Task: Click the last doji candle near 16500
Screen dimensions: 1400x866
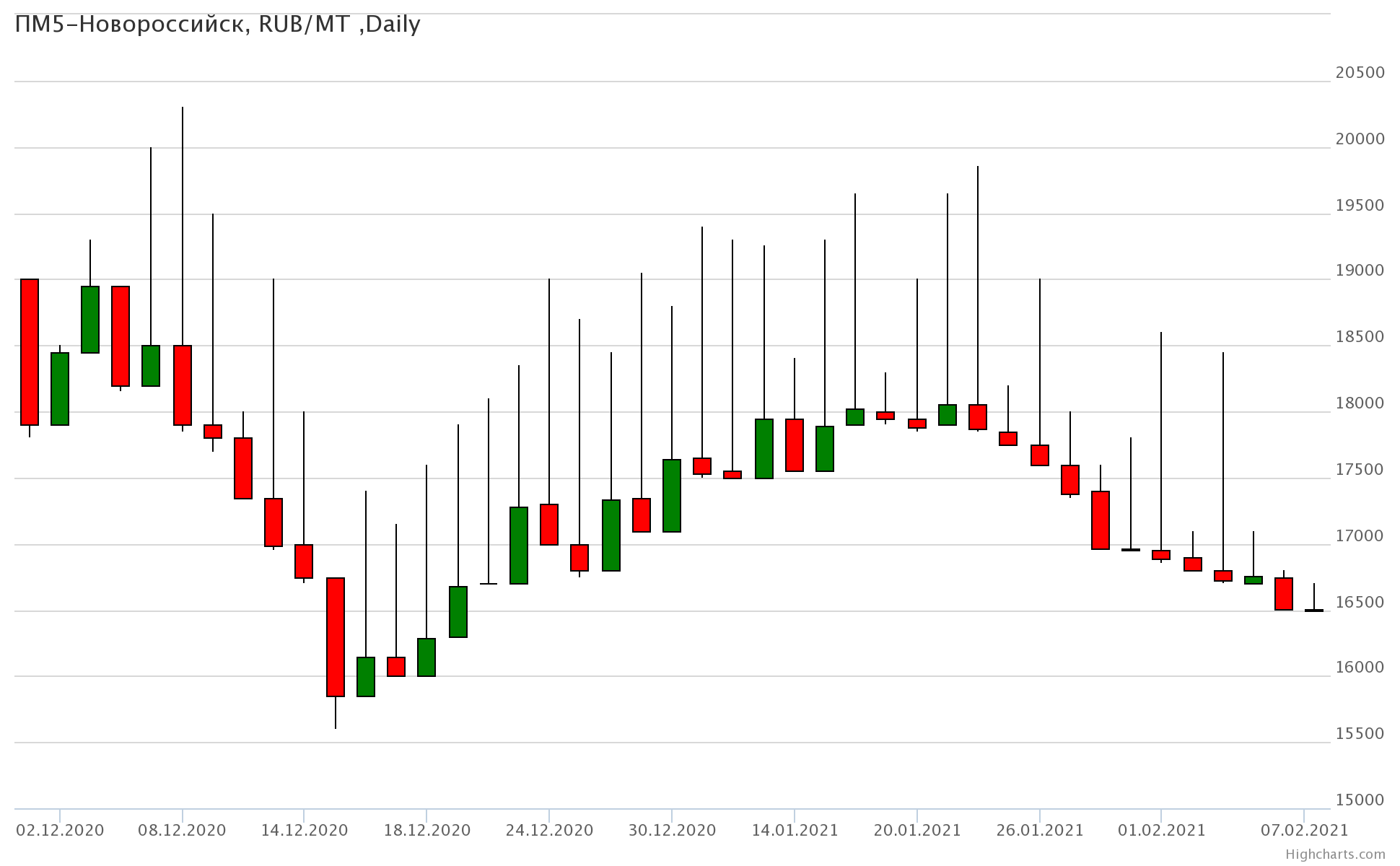Action: click(x=1314, y=611)
